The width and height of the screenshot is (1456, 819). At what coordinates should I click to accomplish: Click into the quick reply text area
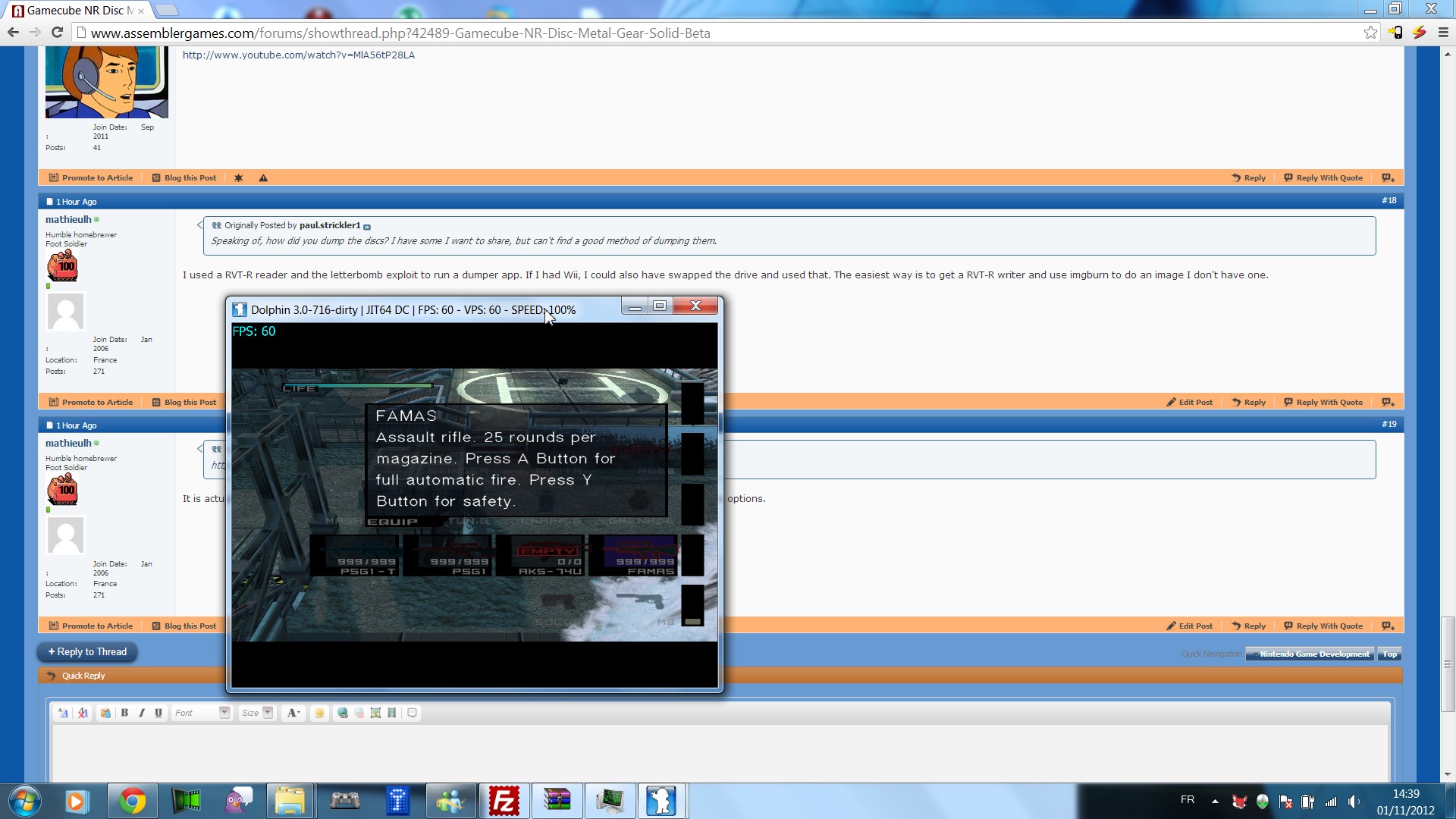pos(719,753)
